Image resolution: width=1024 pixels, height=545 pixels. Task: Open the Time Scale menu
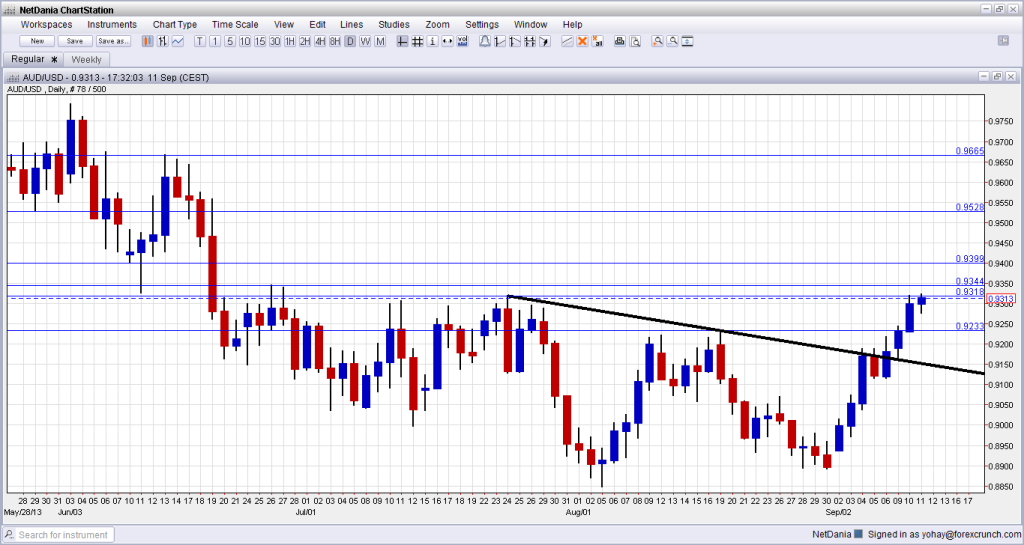point(235,24)
